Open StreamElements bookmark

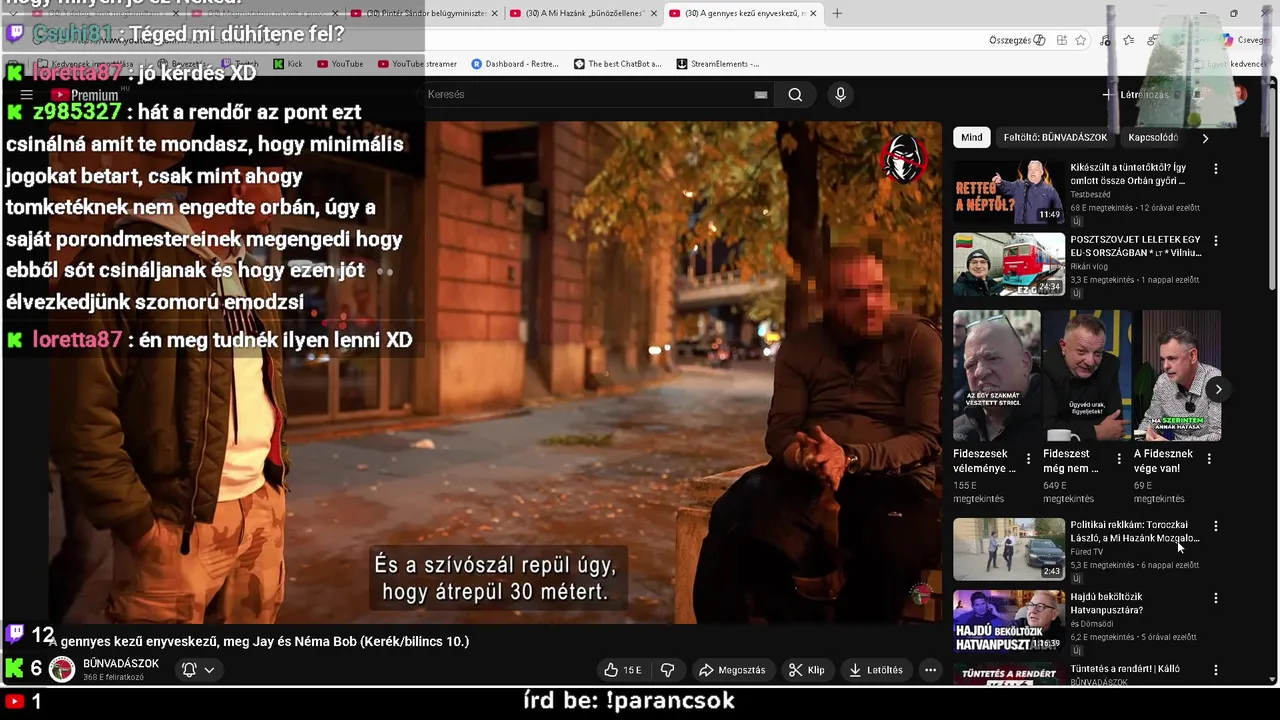pos(717,64)
